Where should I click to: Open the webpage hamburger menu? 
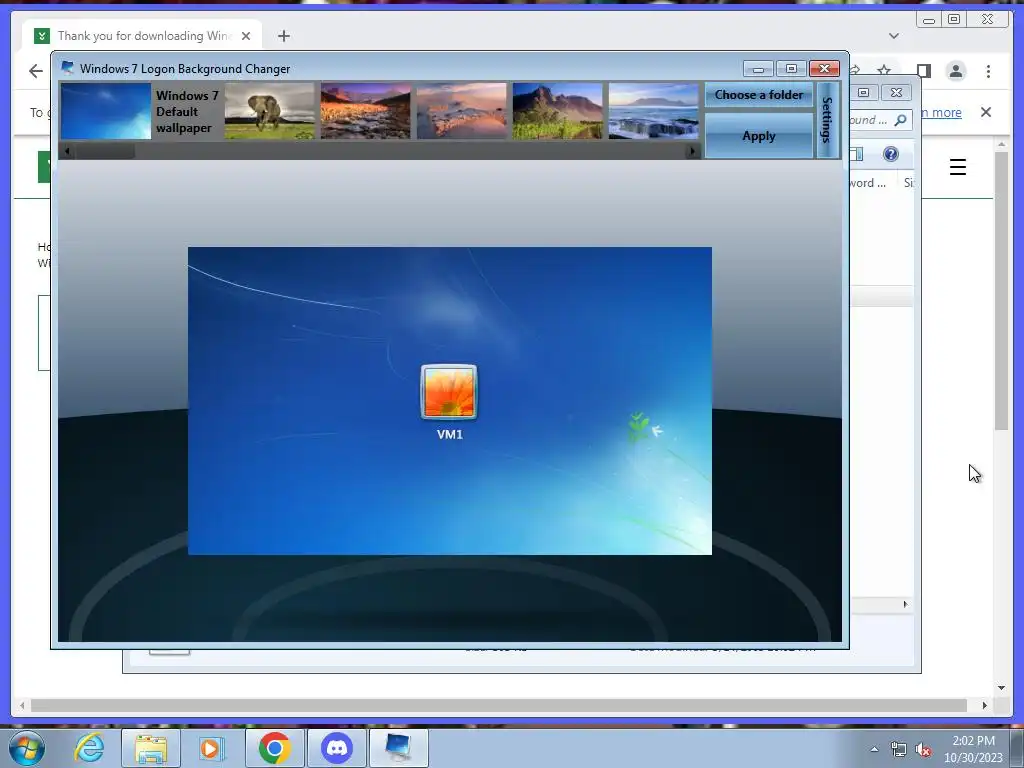point(958,167)
